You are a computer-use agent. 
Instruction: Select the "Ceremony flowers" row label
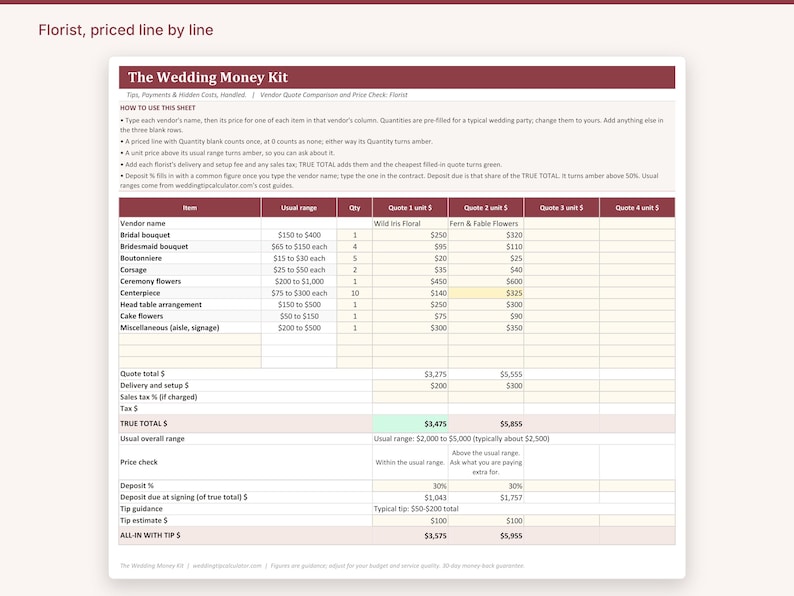click(x=150, y=282)
